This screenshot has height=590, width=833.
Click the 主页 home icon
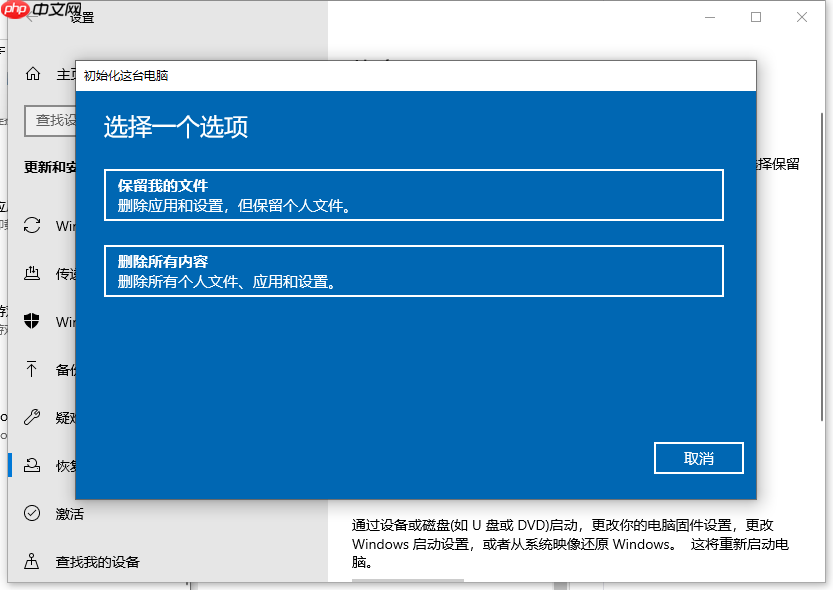[32, 73]
